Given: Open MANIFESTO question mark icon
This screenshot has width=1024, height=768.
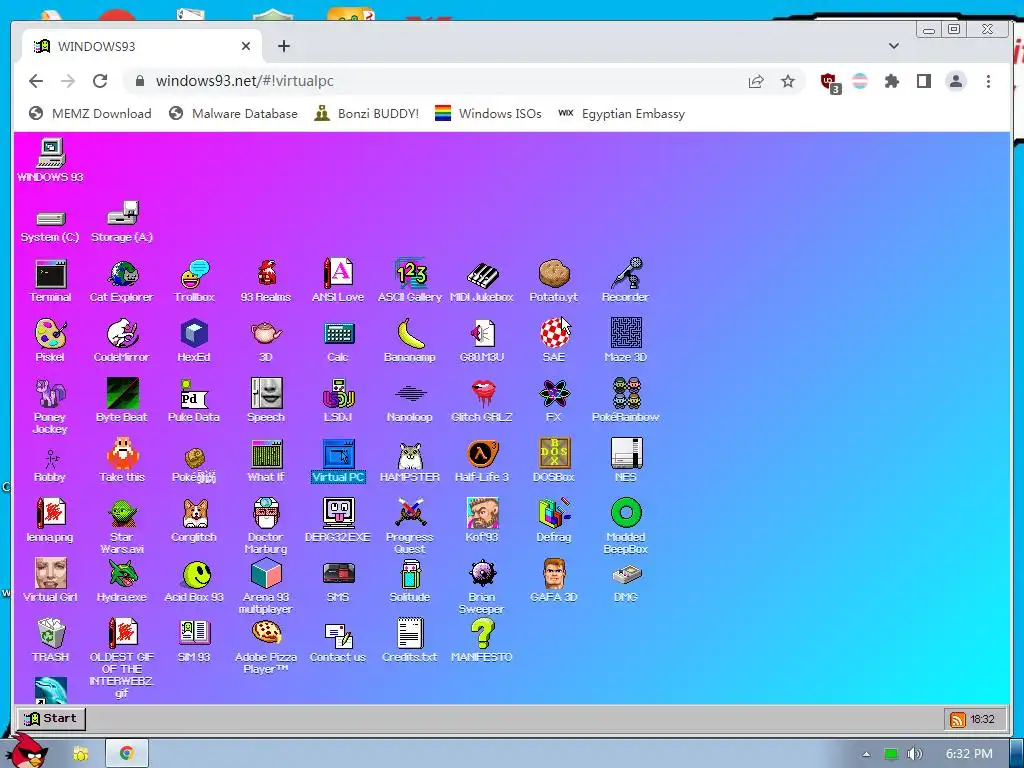Looking at the screenshot, I should pyautogui.click(x=482, y=641).
